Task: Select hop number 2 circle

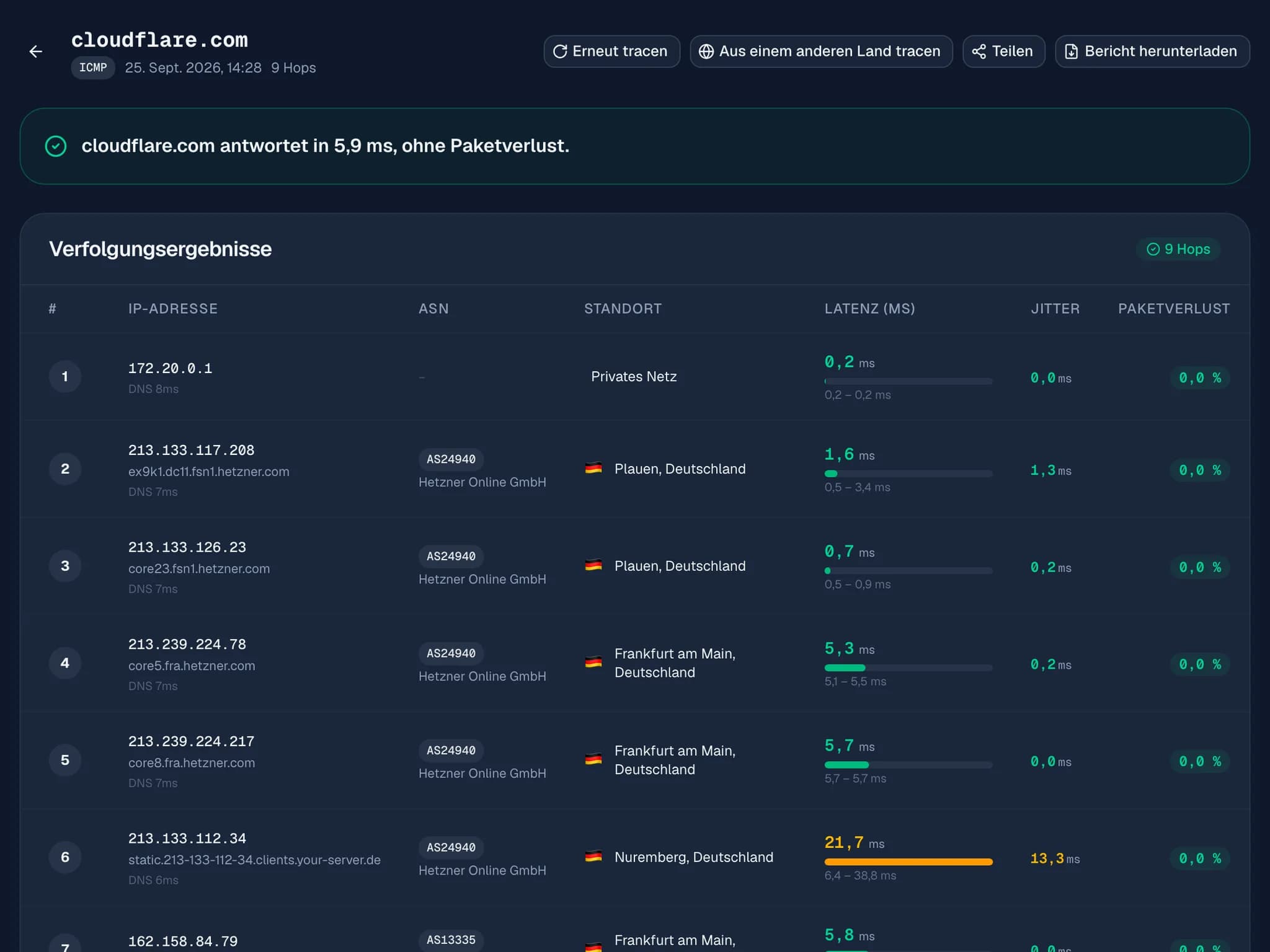Action: pos(65,469)
